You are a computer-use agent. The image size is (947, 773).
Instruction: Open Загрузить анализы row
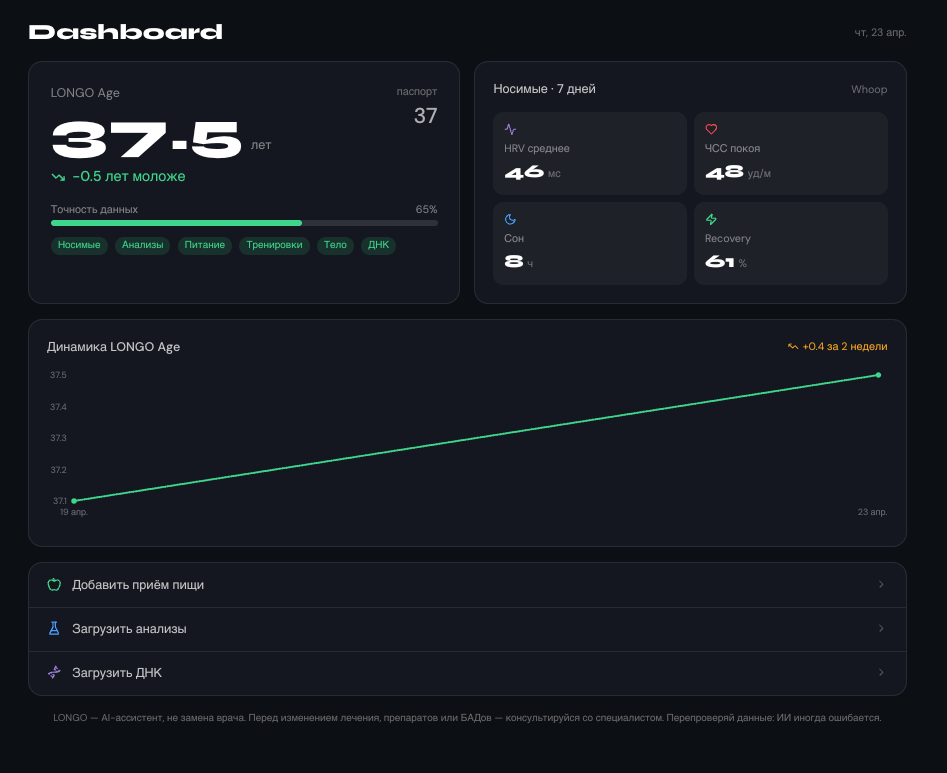(x=467, y=629)
